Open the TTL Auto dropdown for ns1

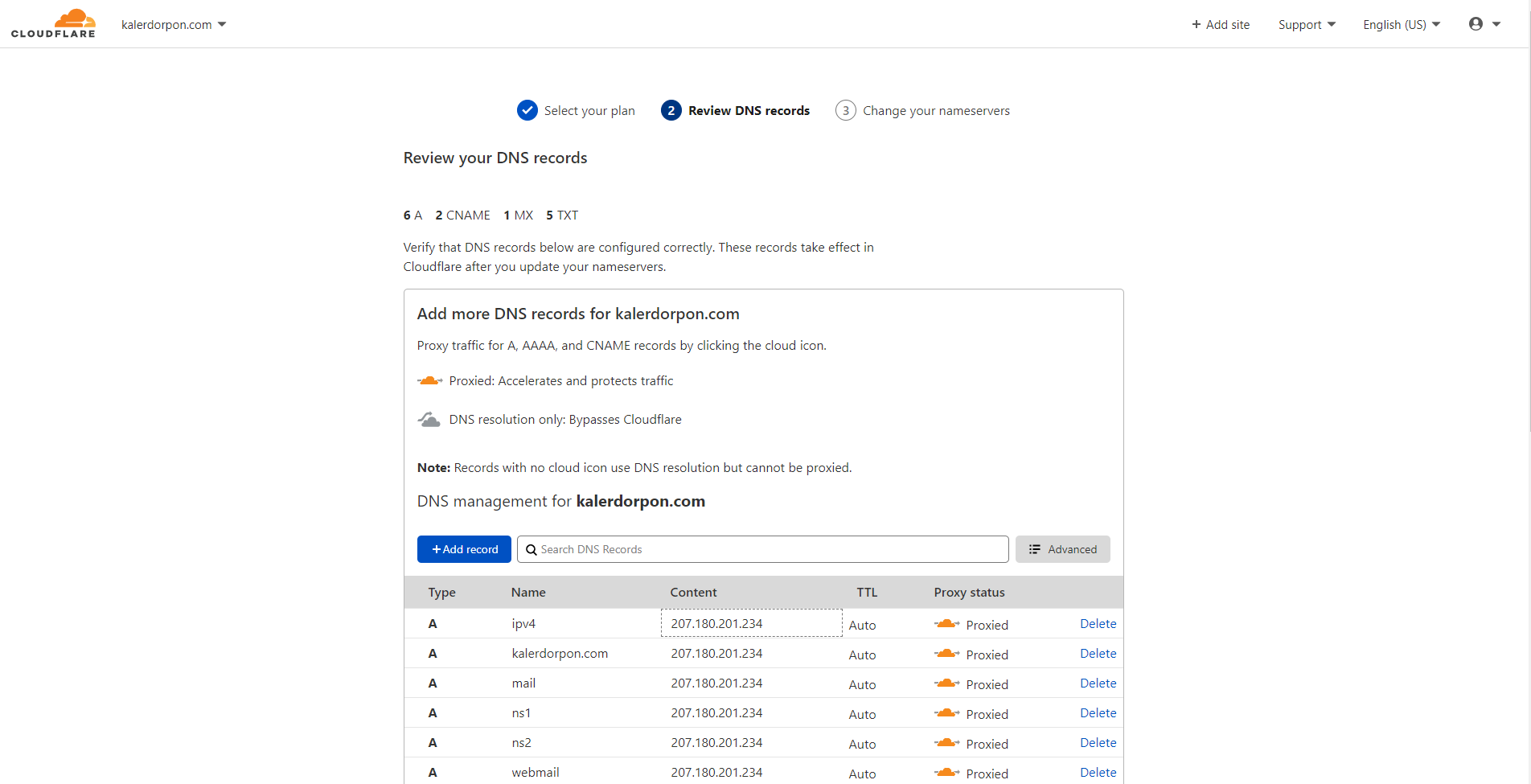click(x=862, y=714)
